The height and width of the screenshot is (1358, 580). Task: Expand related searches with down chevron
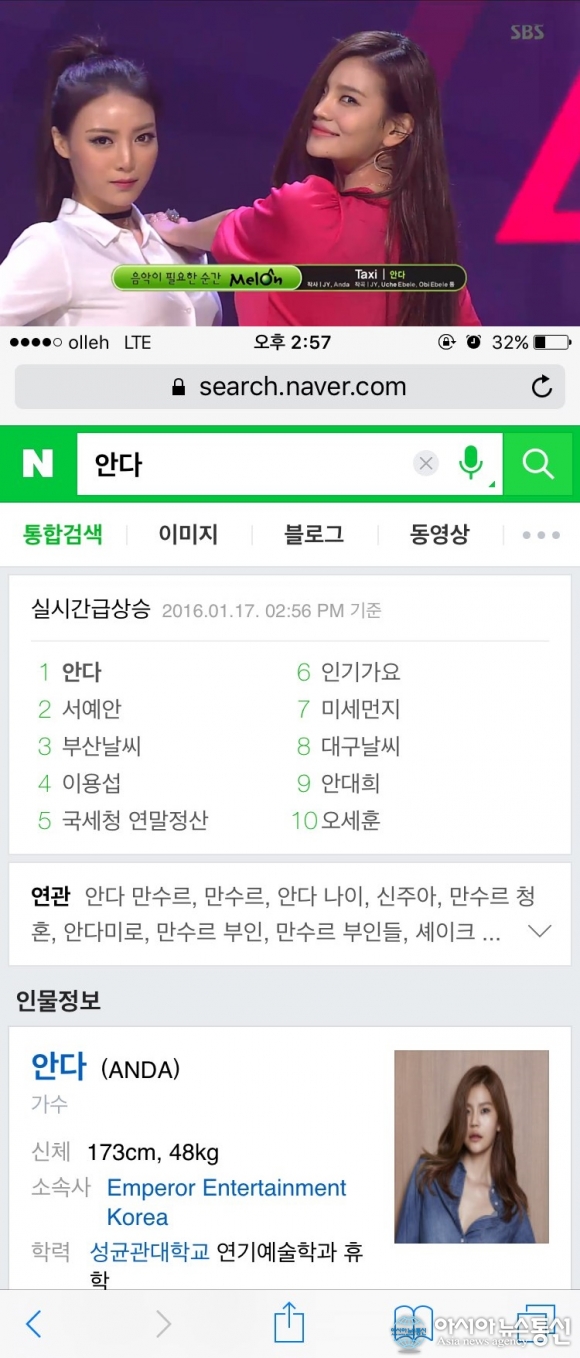[540, 931]
